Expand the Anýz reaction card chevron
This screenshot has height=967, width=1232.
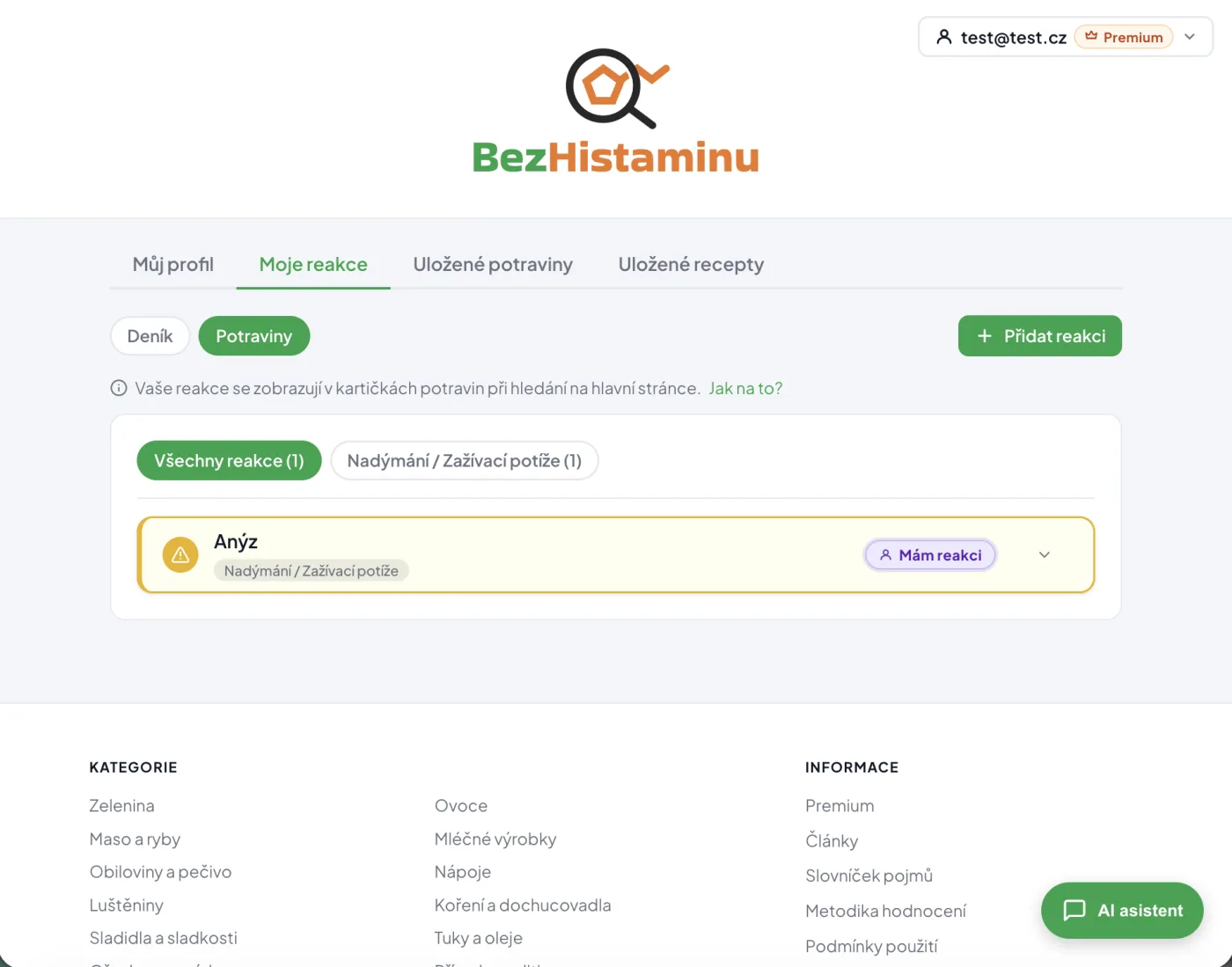coord(1045,555)
